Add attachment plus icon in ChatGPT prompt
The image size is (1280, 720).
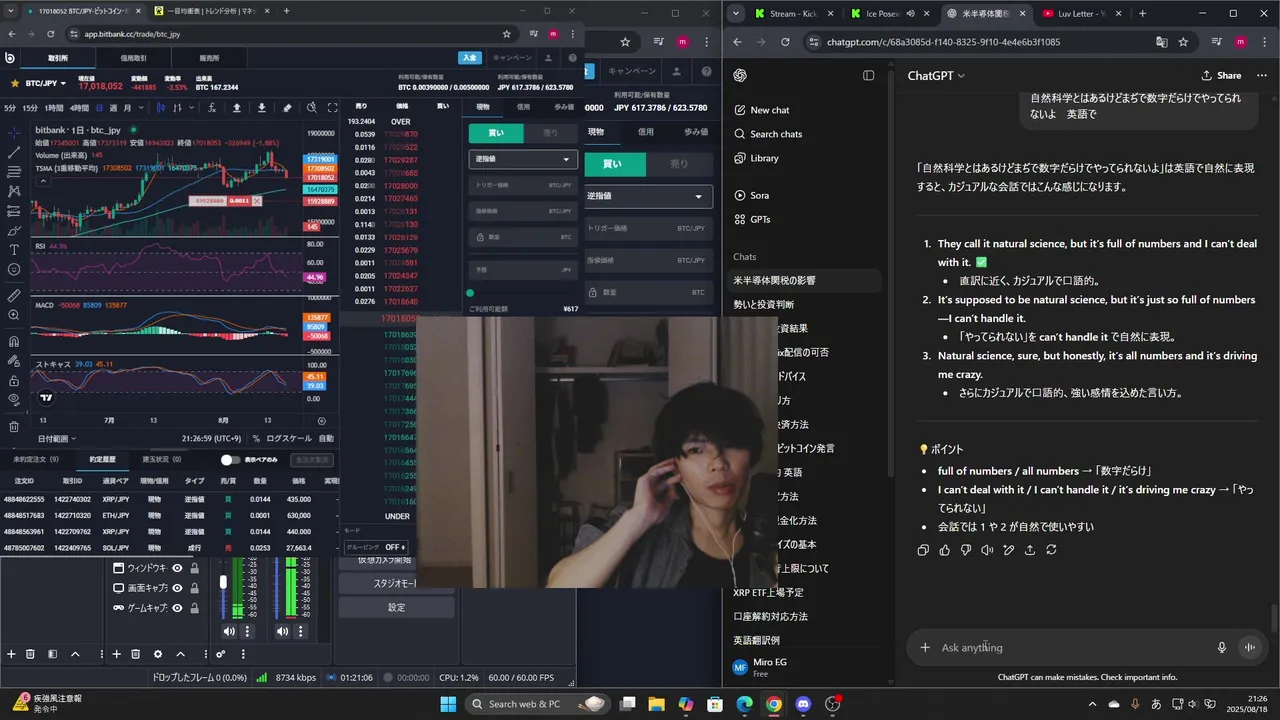pos(925,647)
